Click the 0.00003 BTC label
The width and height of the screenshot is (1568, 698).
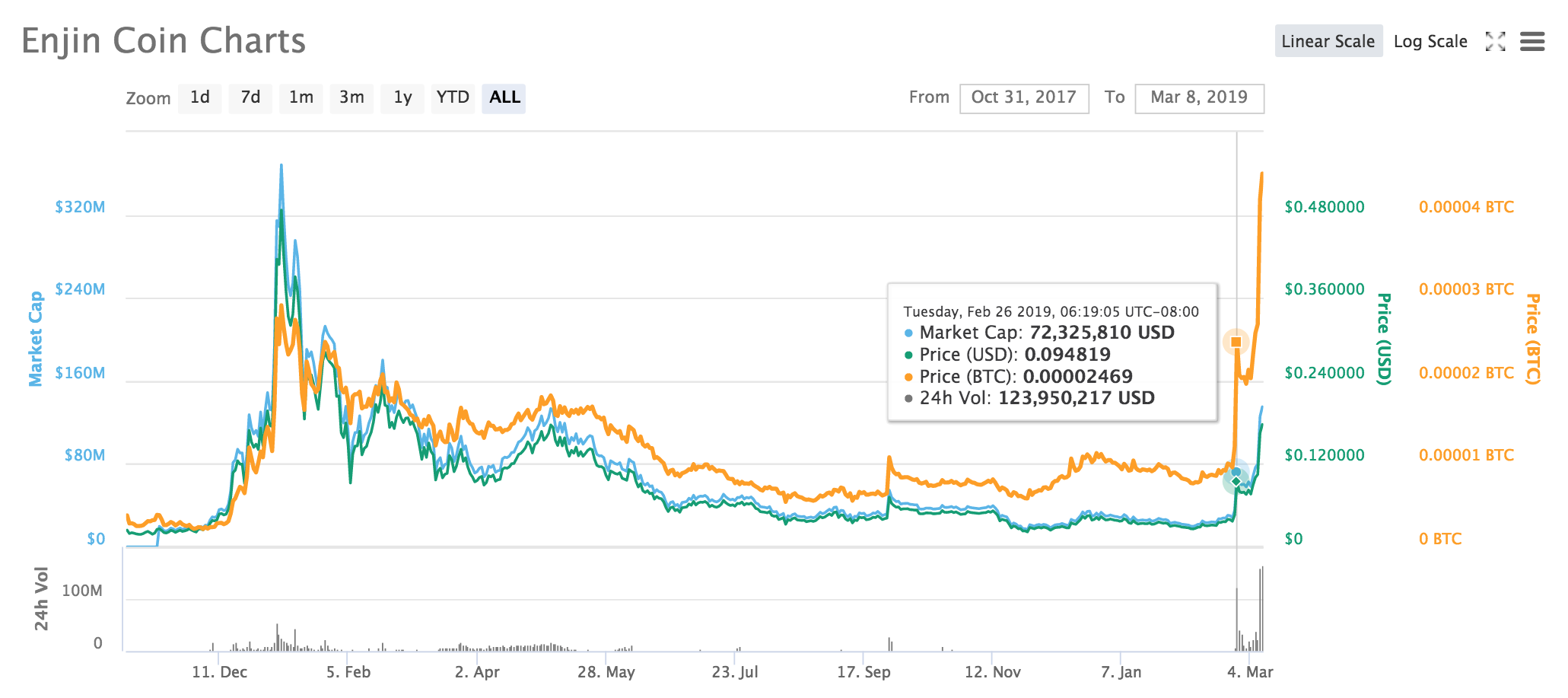tap(1466, 289)
